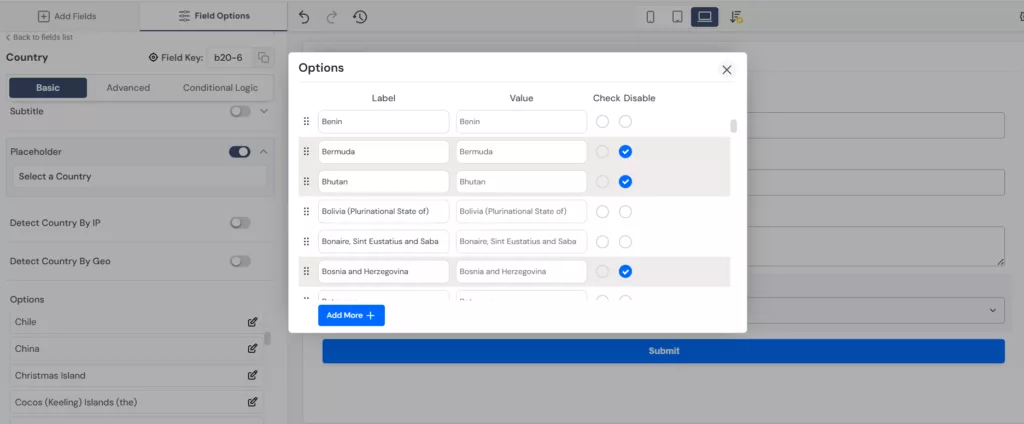Click the undo arrow icon
1024x424 pixels.
pos(304,17)
